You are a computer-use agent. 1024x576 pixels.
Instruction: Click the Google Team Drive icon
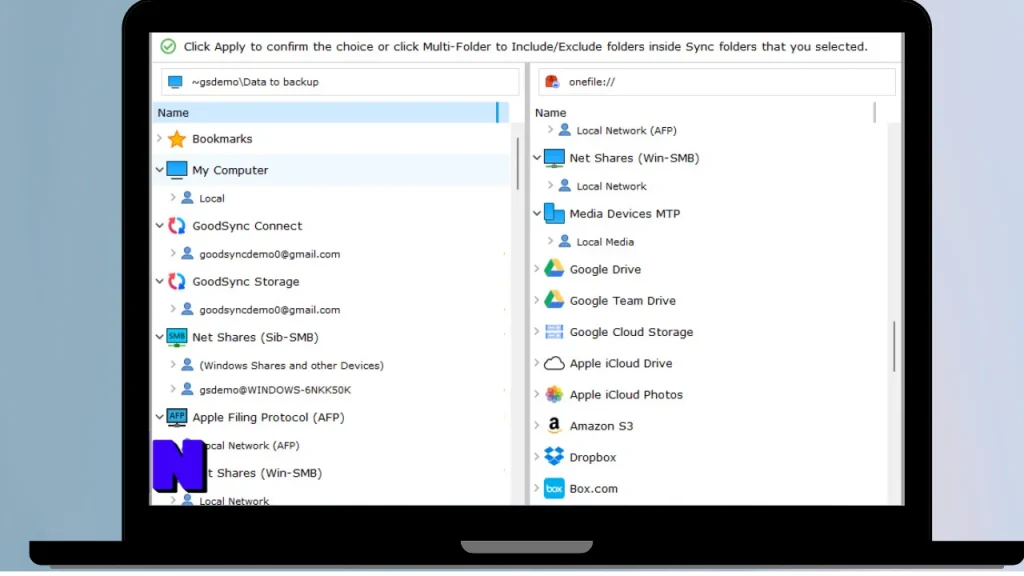click(554, 300)
